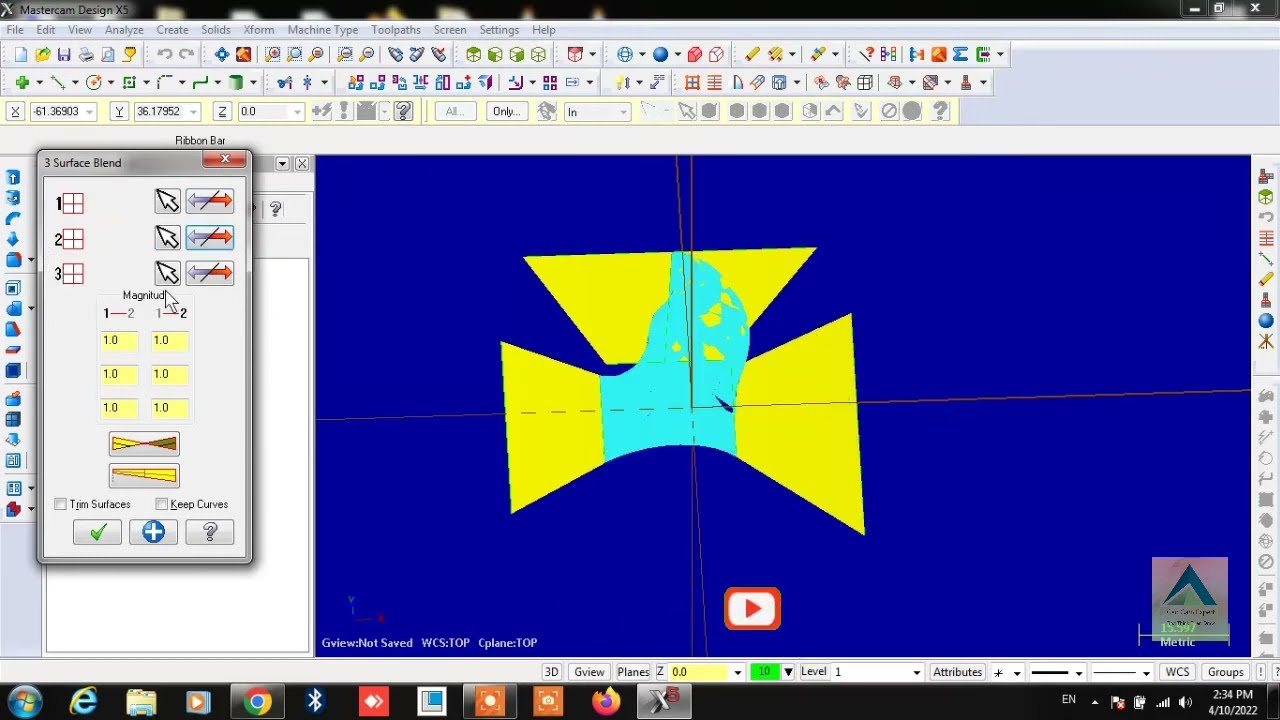
Task: Toggle surface 1 blend direction arrow
Action: coord(209,202)
